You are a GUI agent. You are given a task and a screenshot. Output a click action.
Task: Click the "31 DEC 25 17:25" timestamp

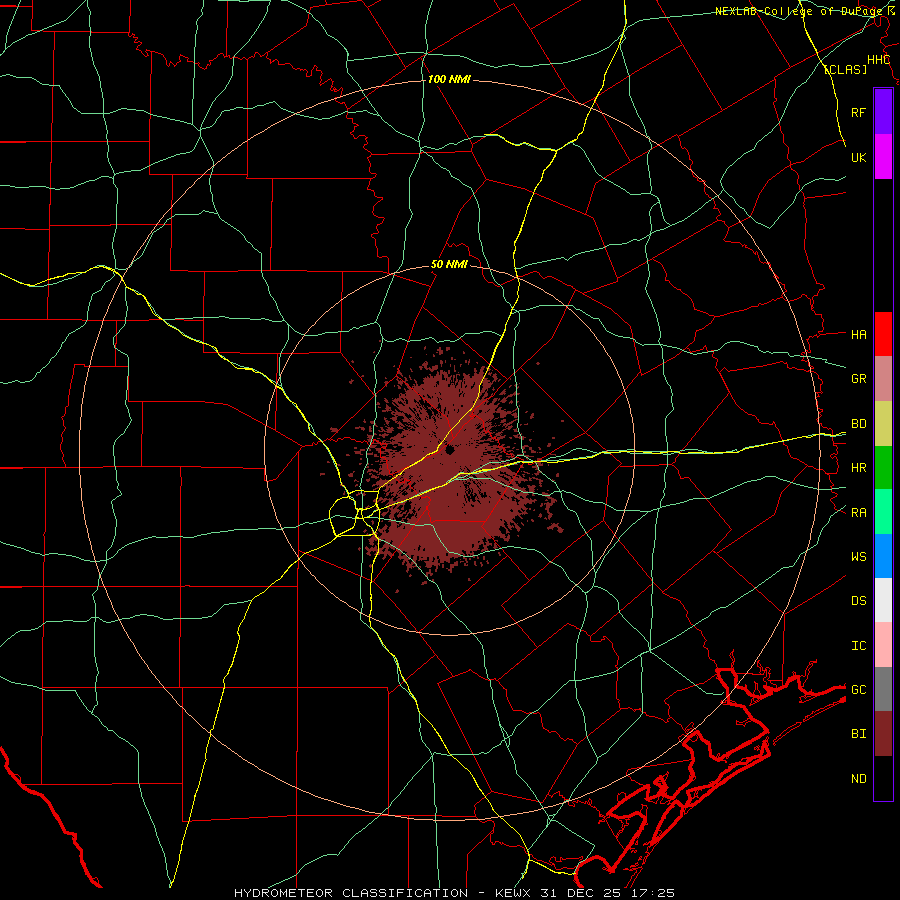(607, 893)
